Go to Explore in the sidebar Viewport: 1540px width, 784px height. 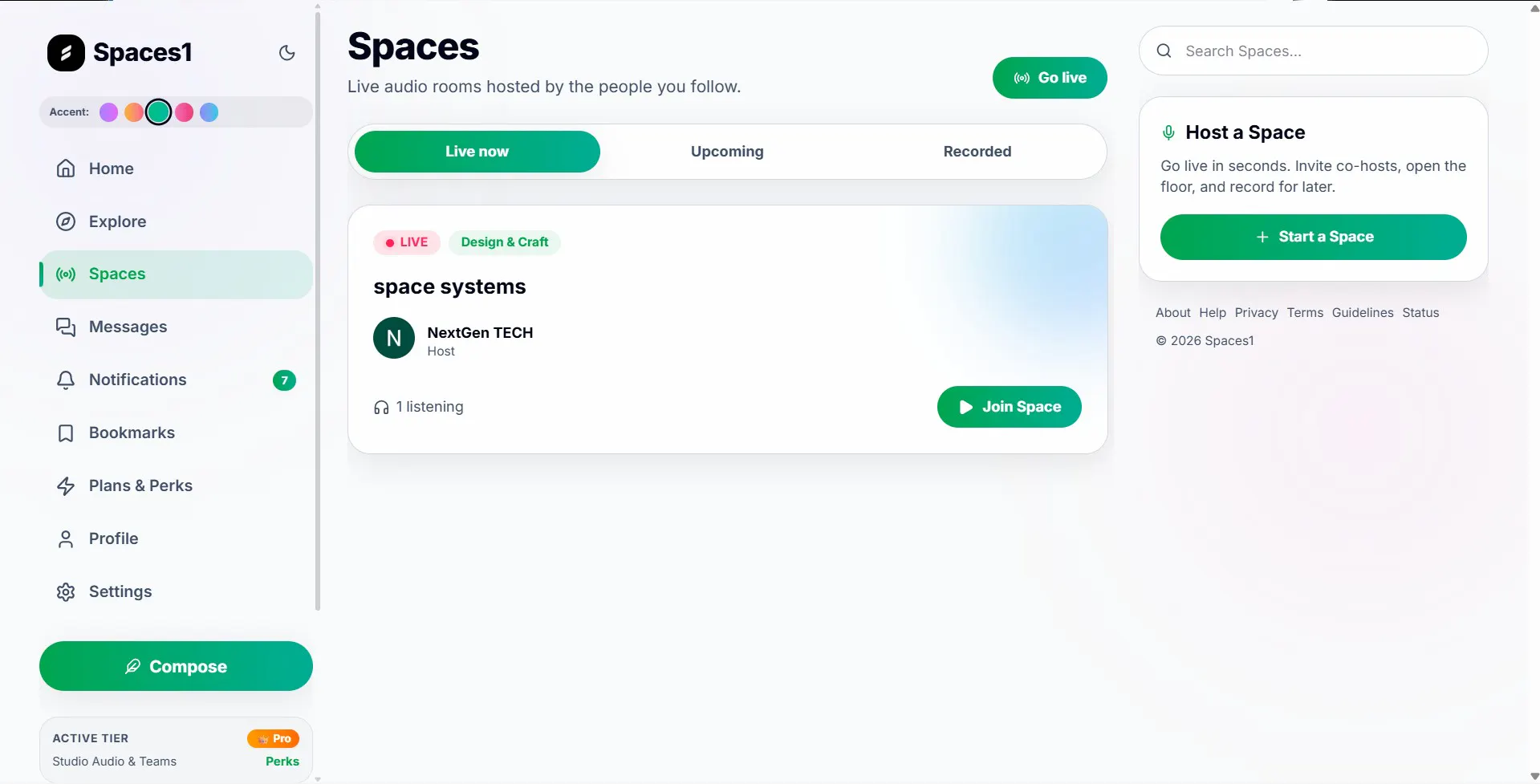(176, 221)
